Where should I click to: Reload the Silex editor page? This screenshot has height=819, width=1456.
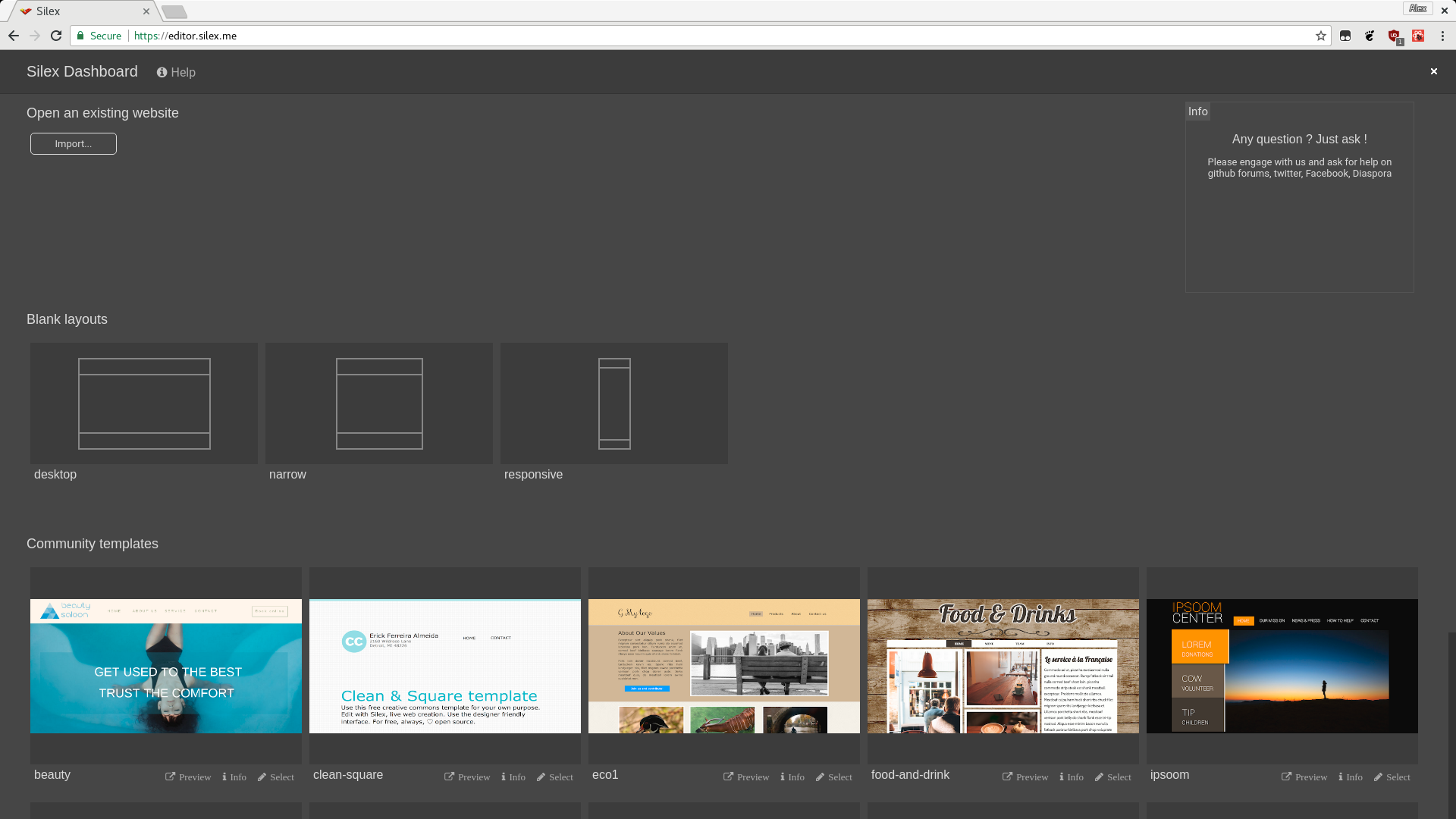[x=56, y=36]
